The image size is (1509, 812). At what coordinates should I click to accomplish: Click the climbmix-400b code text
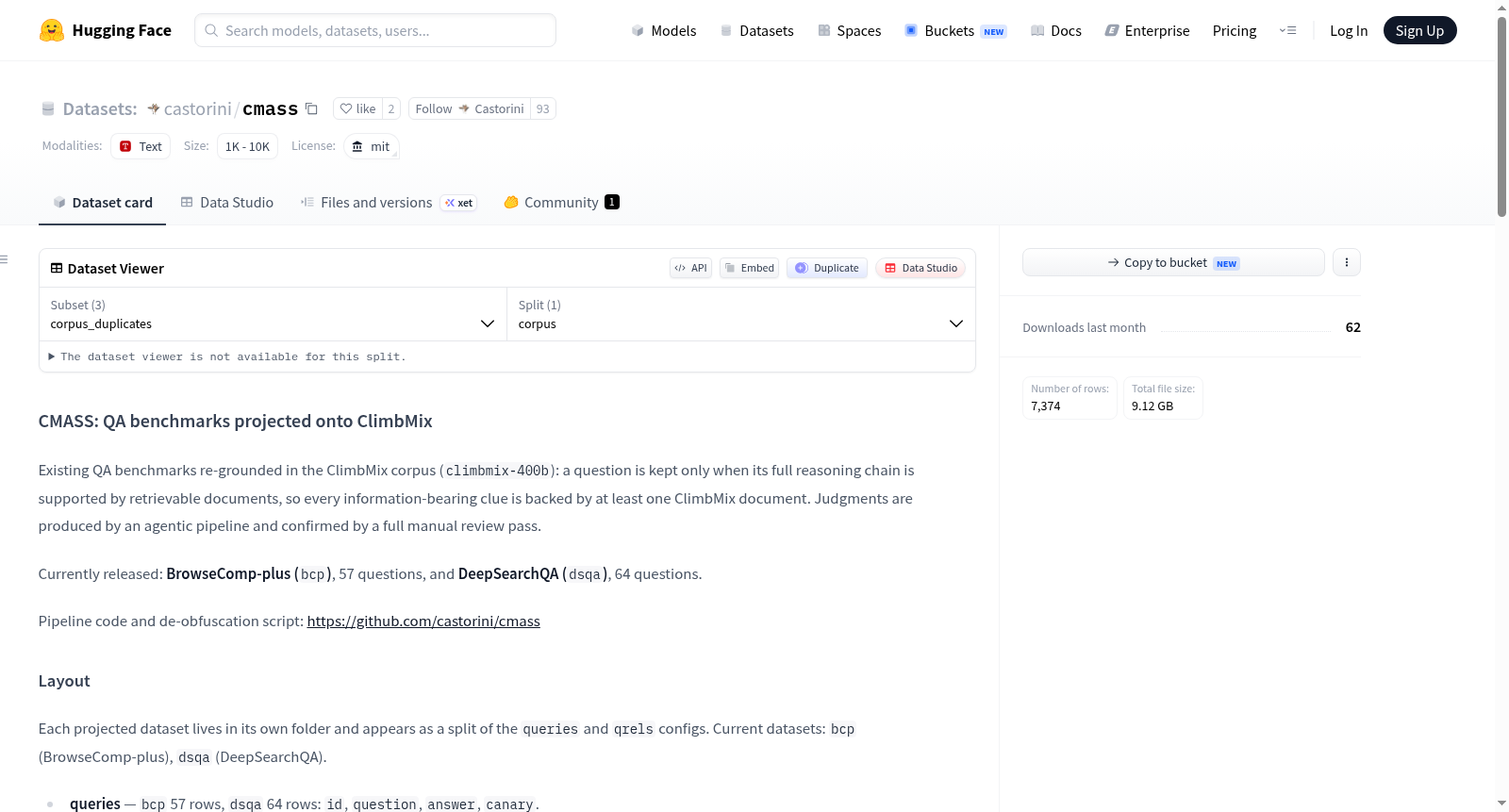point(497,471)
